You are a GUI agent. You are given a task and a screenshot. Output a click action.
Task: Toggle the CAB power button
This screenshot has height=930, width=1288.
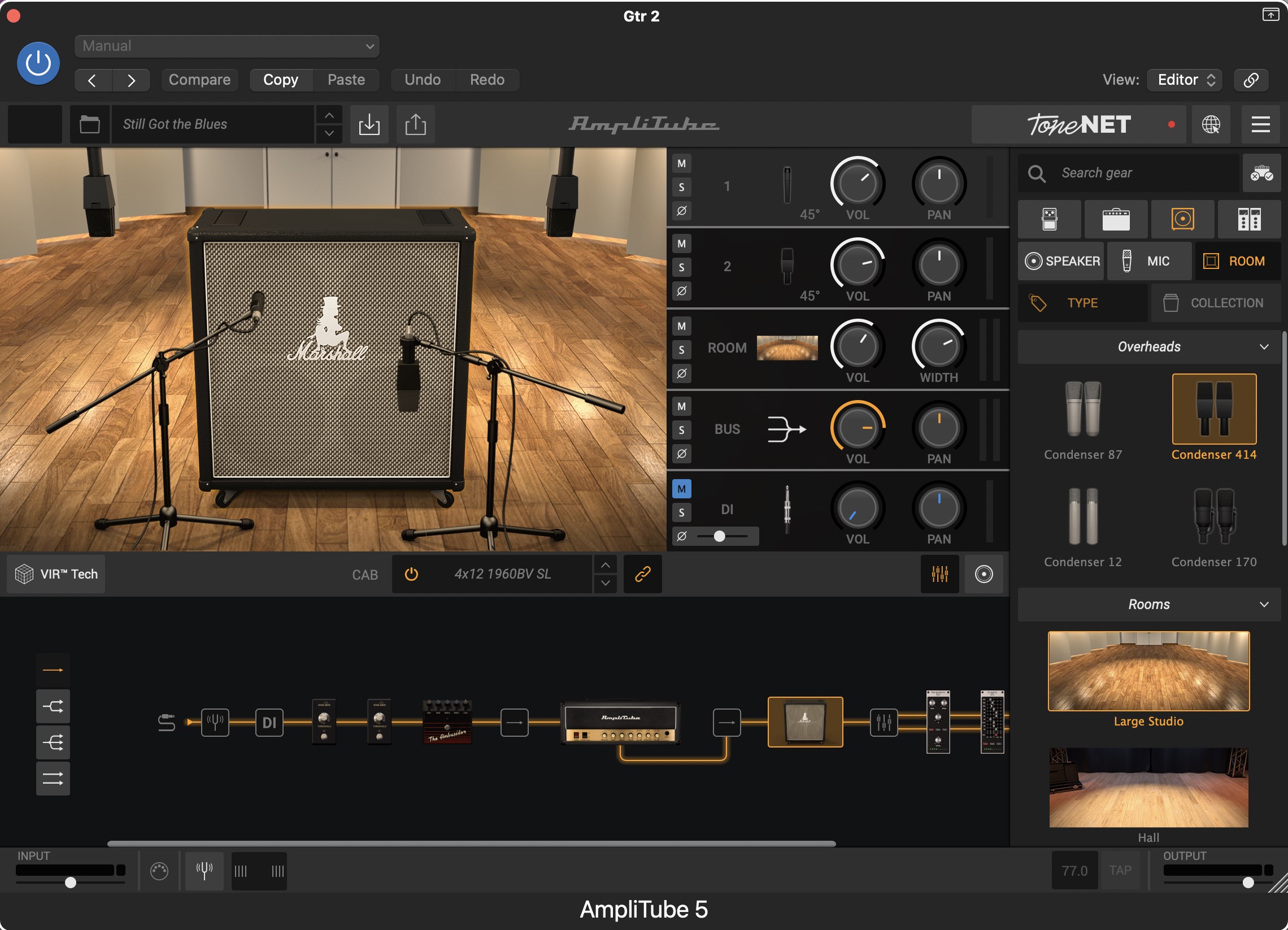411,574
